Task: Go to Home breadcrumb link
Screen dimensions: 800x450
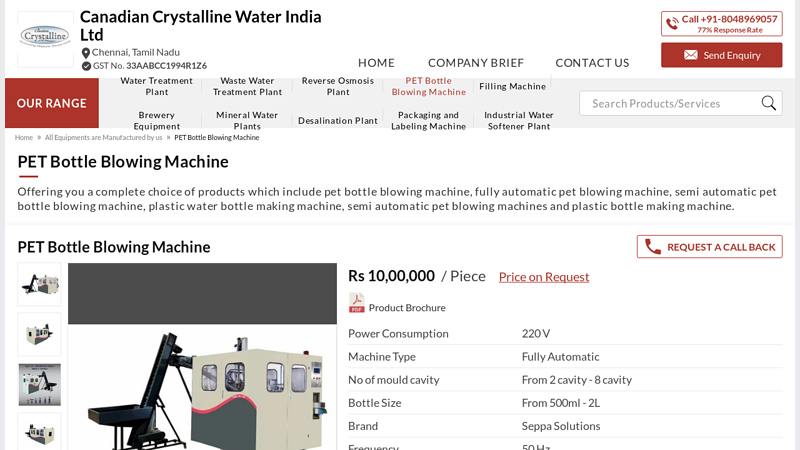Action: 23,137
